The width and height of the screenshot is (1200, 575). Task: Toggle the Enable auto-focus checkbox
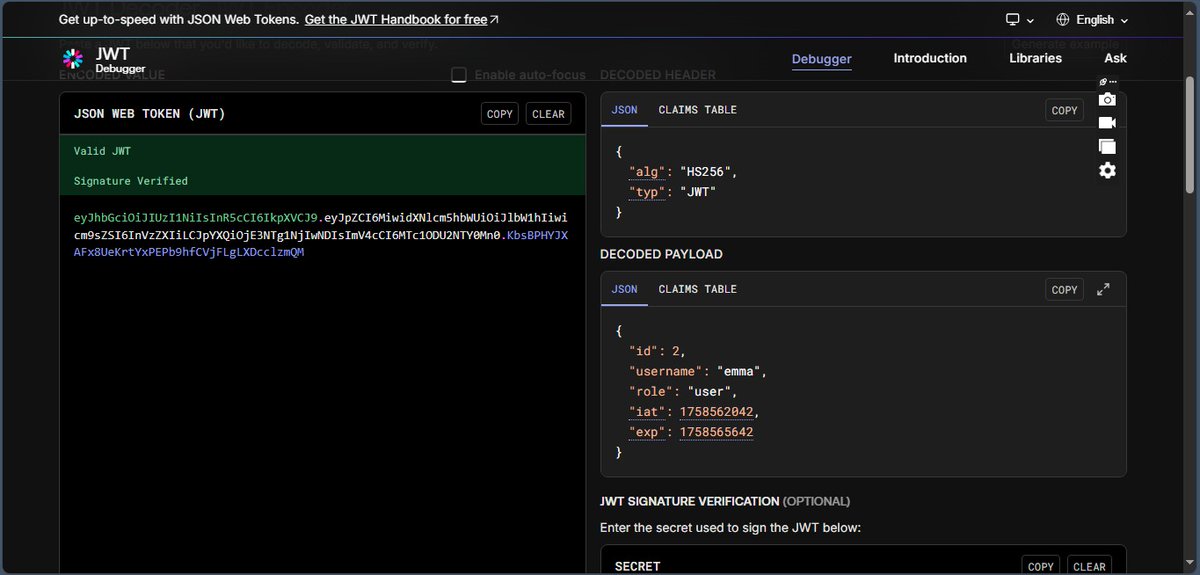[459, 75]
